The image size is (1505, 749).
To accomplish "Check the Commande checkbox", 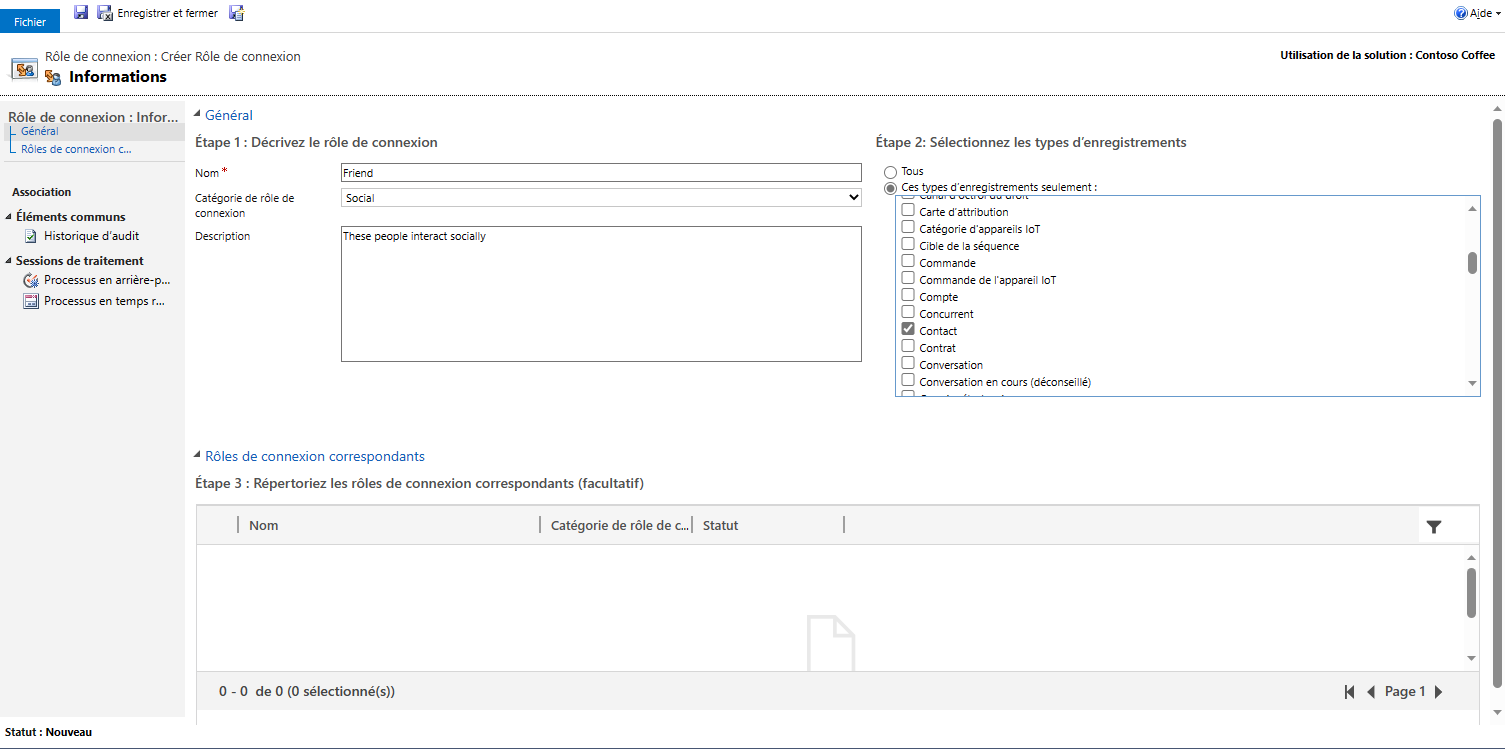I will pos(908,262).
